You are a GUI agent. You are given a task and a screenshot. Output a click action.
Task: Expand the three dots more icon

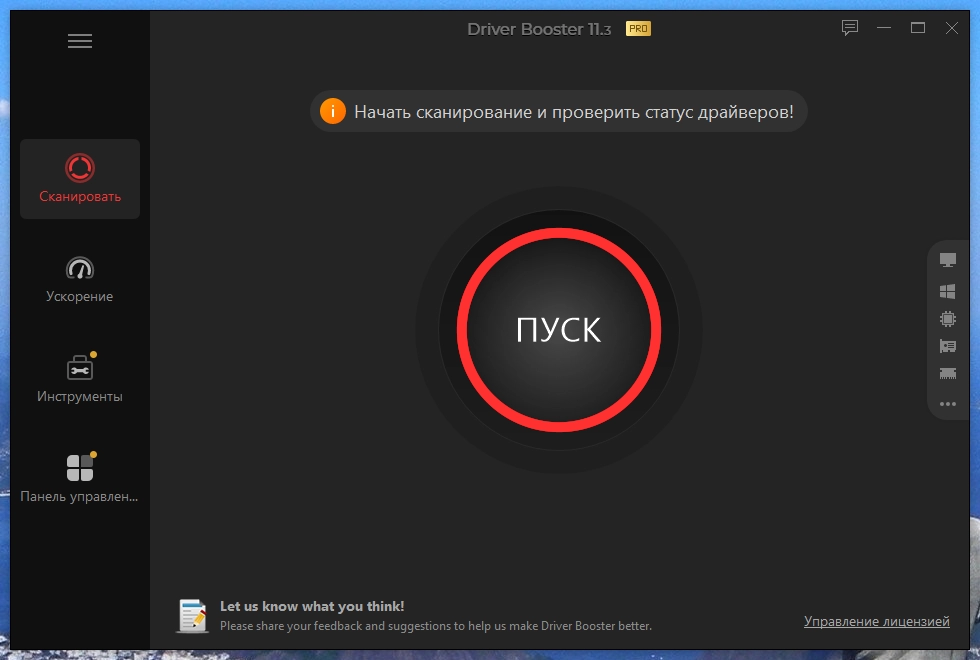tap(948, 404)
